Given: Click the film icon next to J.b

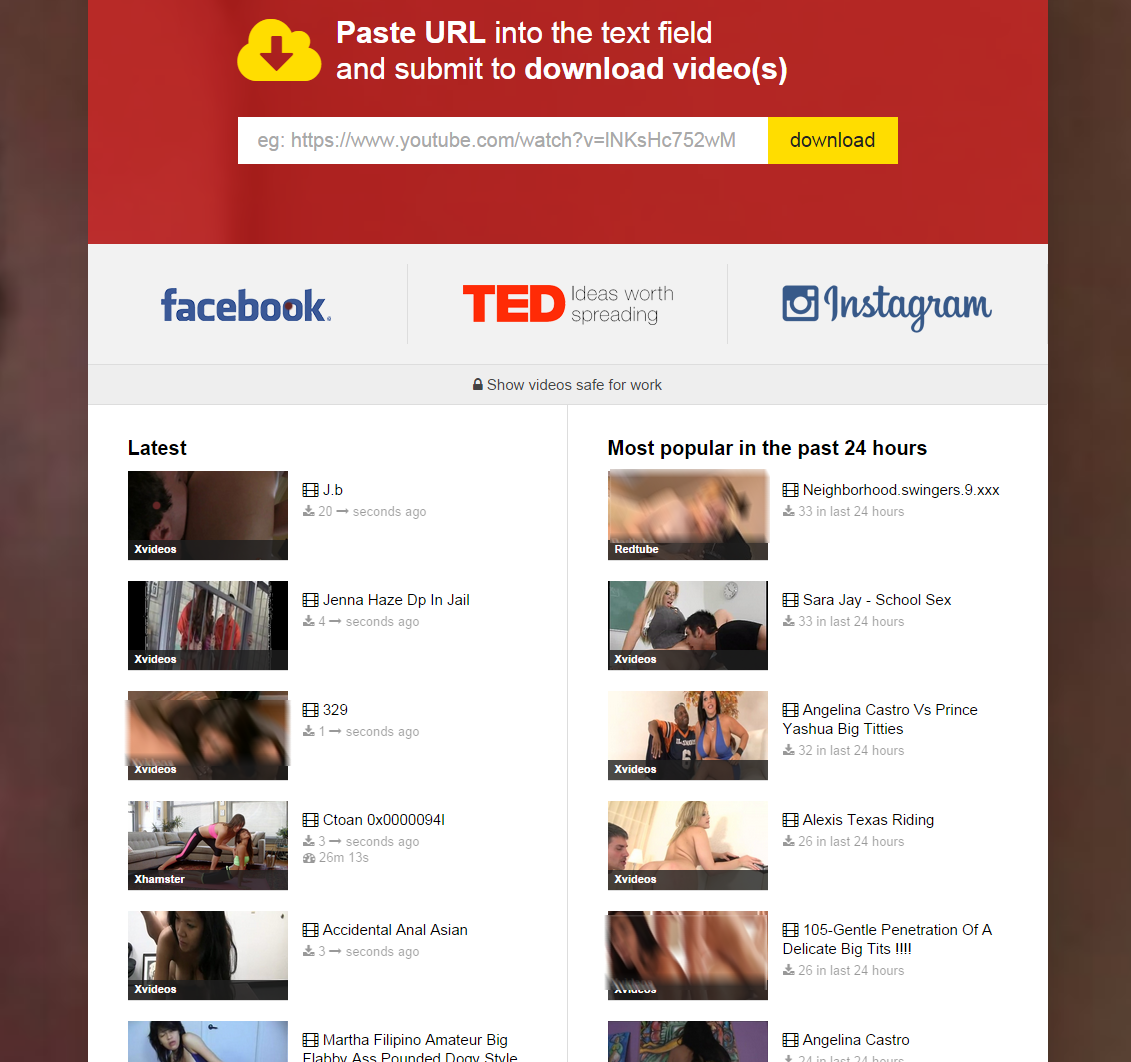Looking at the screenshot, I should (x=310, y=490).
